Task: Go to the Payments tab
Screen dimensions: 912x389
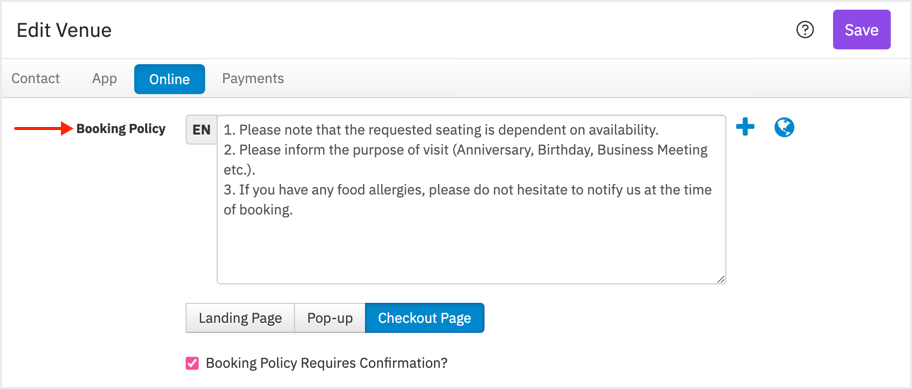Action: (x=253, y=78)
